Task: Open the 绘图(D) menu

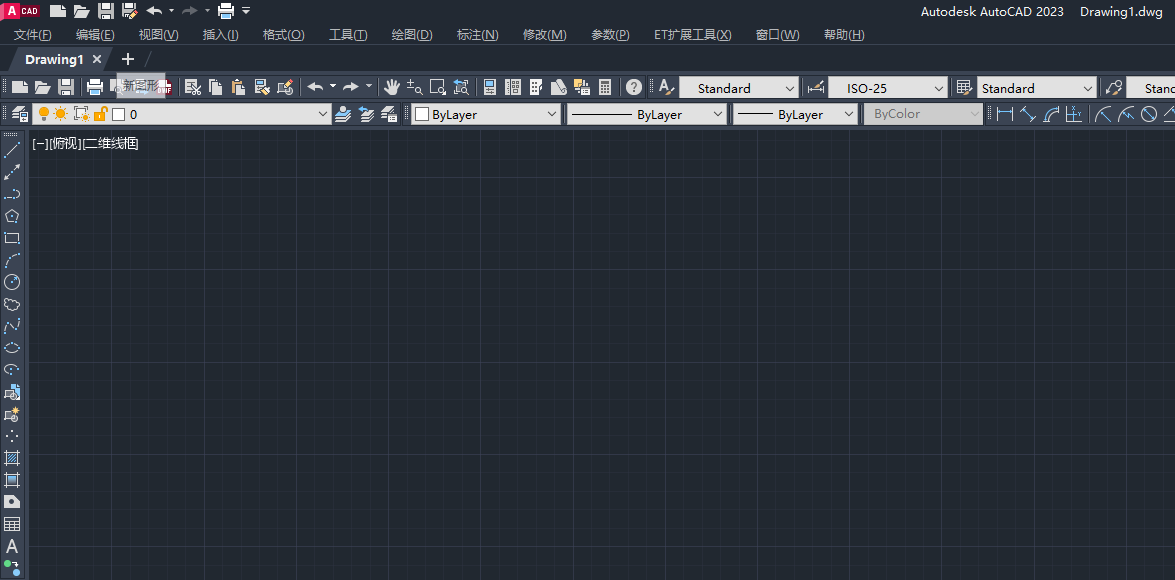Action: (411, 35)
